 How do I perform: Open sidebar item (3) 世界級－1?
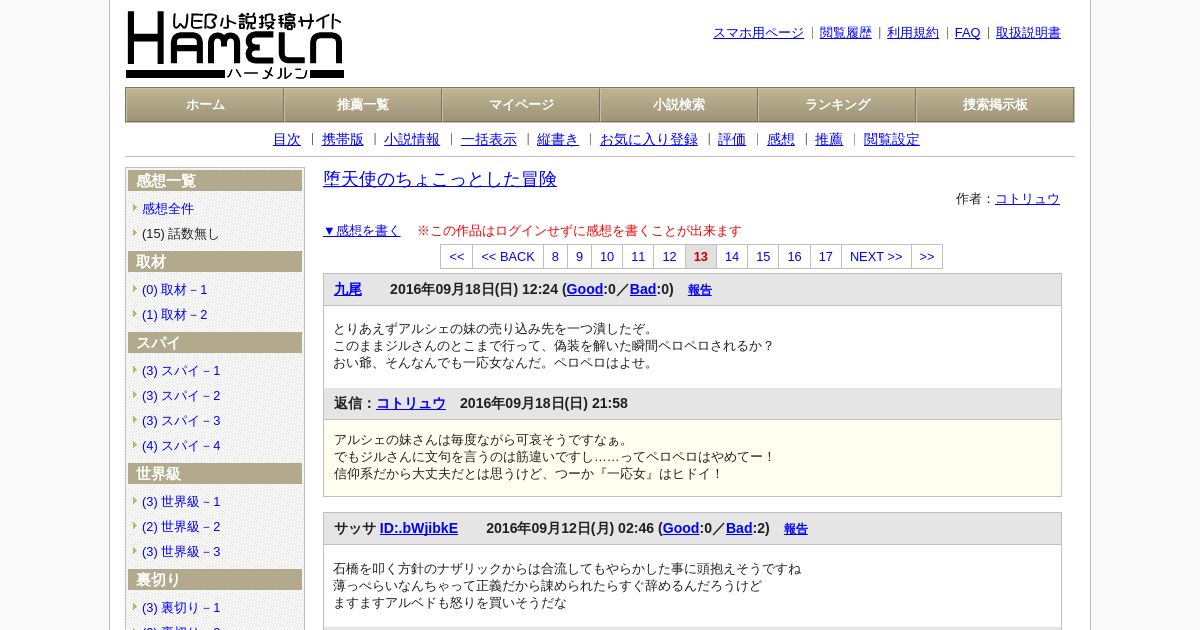click(x=181, y=502)
